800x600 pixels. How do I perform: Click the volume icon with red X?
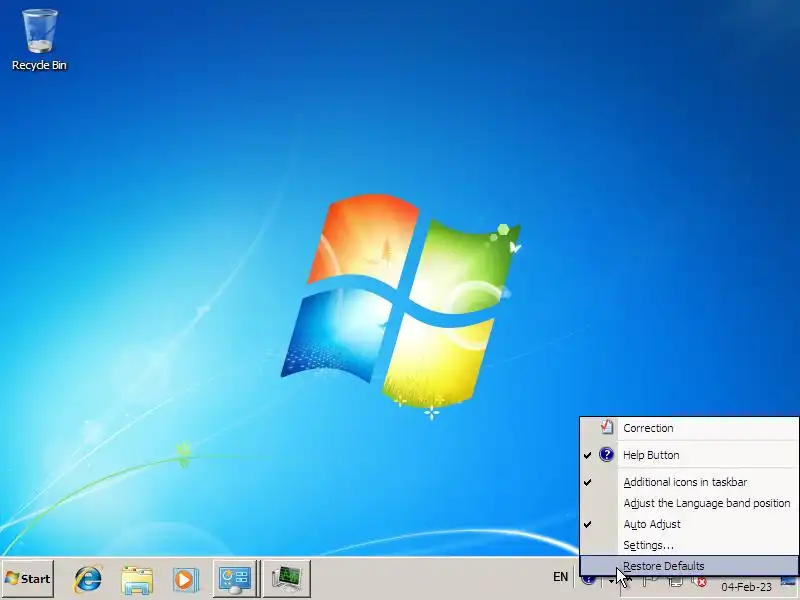coord(701,582)
